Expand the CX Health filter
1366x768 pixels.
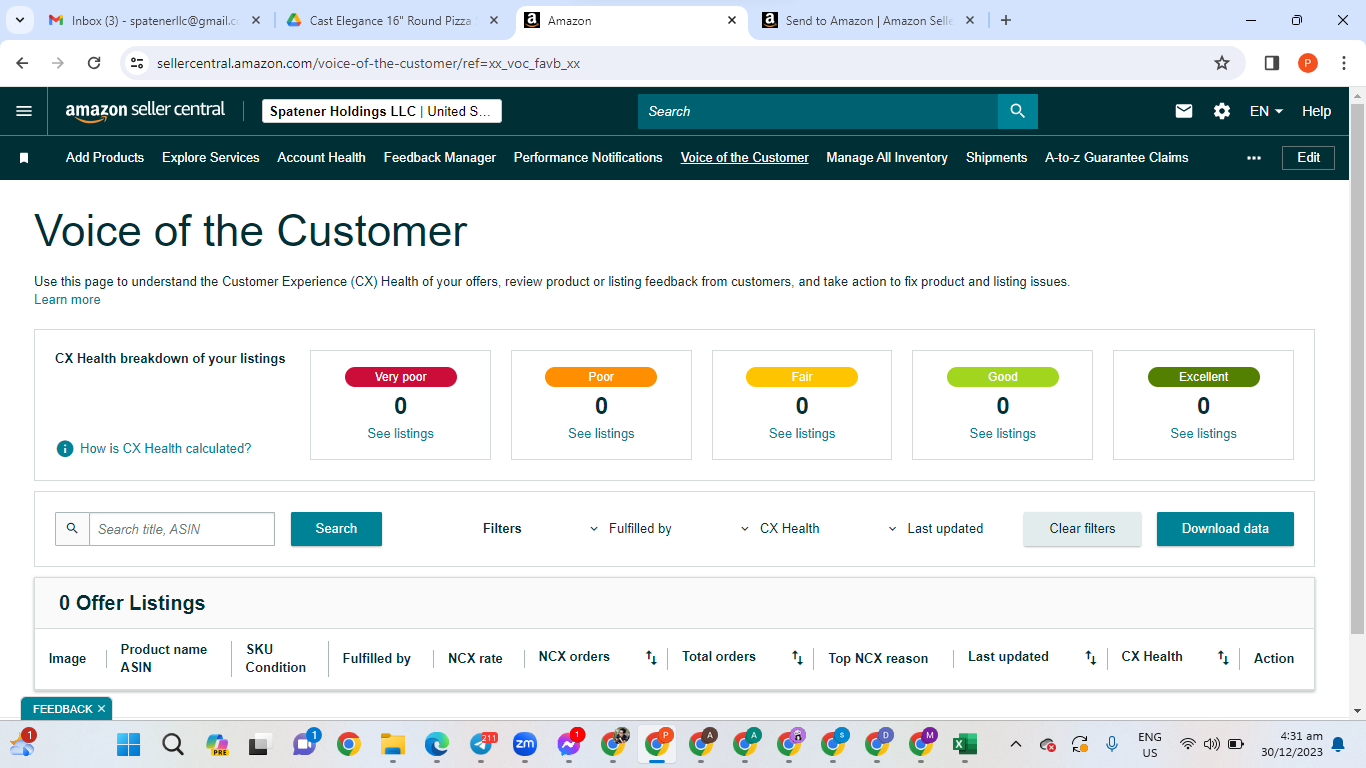click(780, 529)
